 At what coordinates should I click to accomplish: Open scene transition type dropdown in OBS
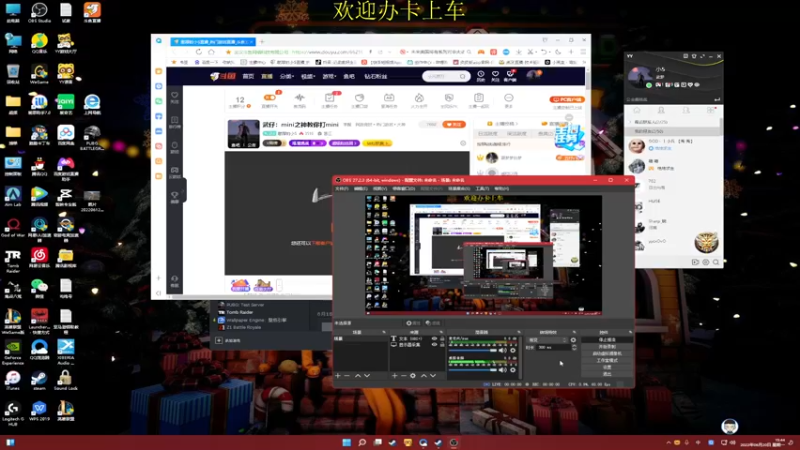(x=547, y=340)
